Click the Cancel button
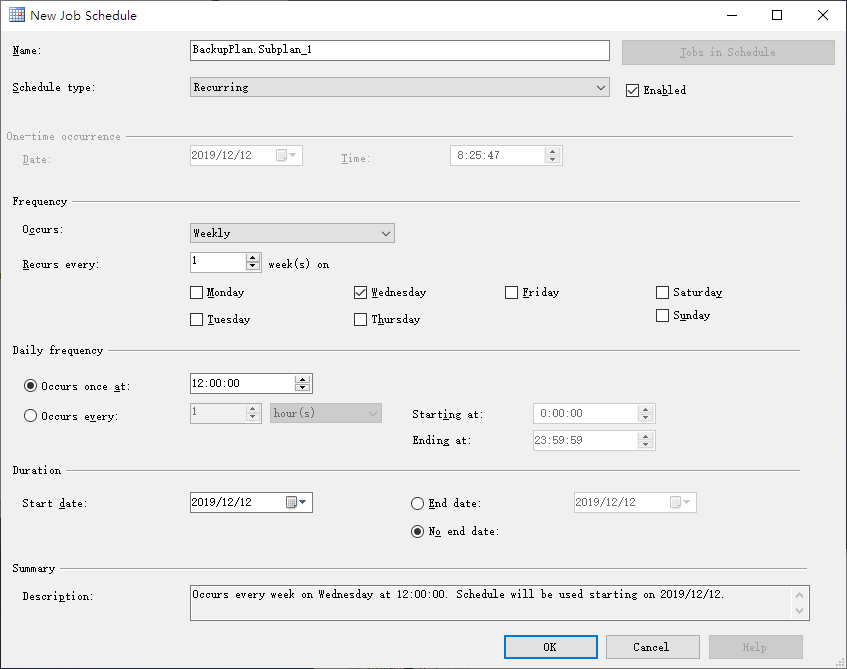847x669 pixels. pyautogui.click(x=653, y=647)
